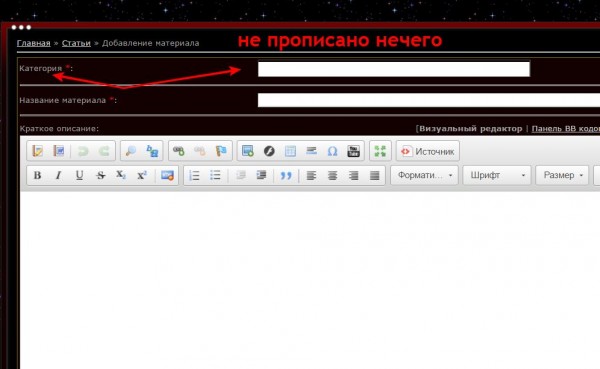Click the Название материала input field

[x=429, y=100]
